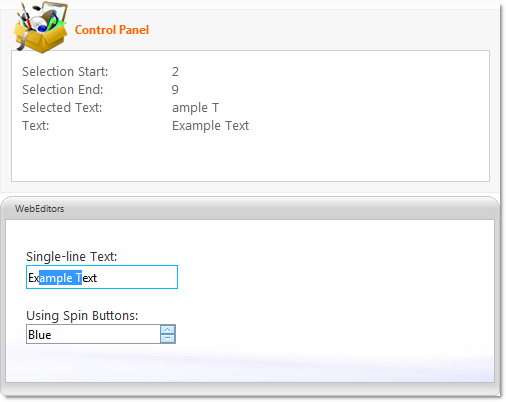Click the WebEditors panel header

point(250,209)
